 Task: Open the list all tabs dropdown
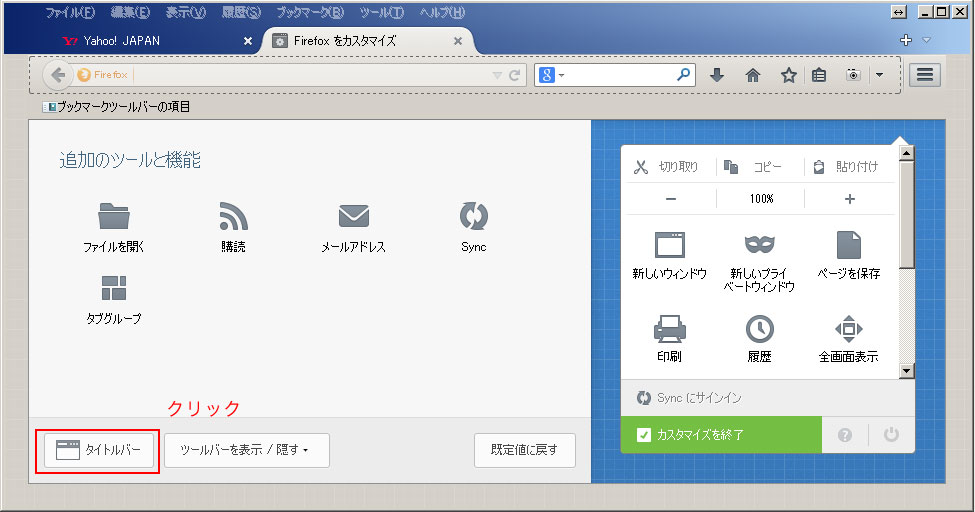(926, 40)
